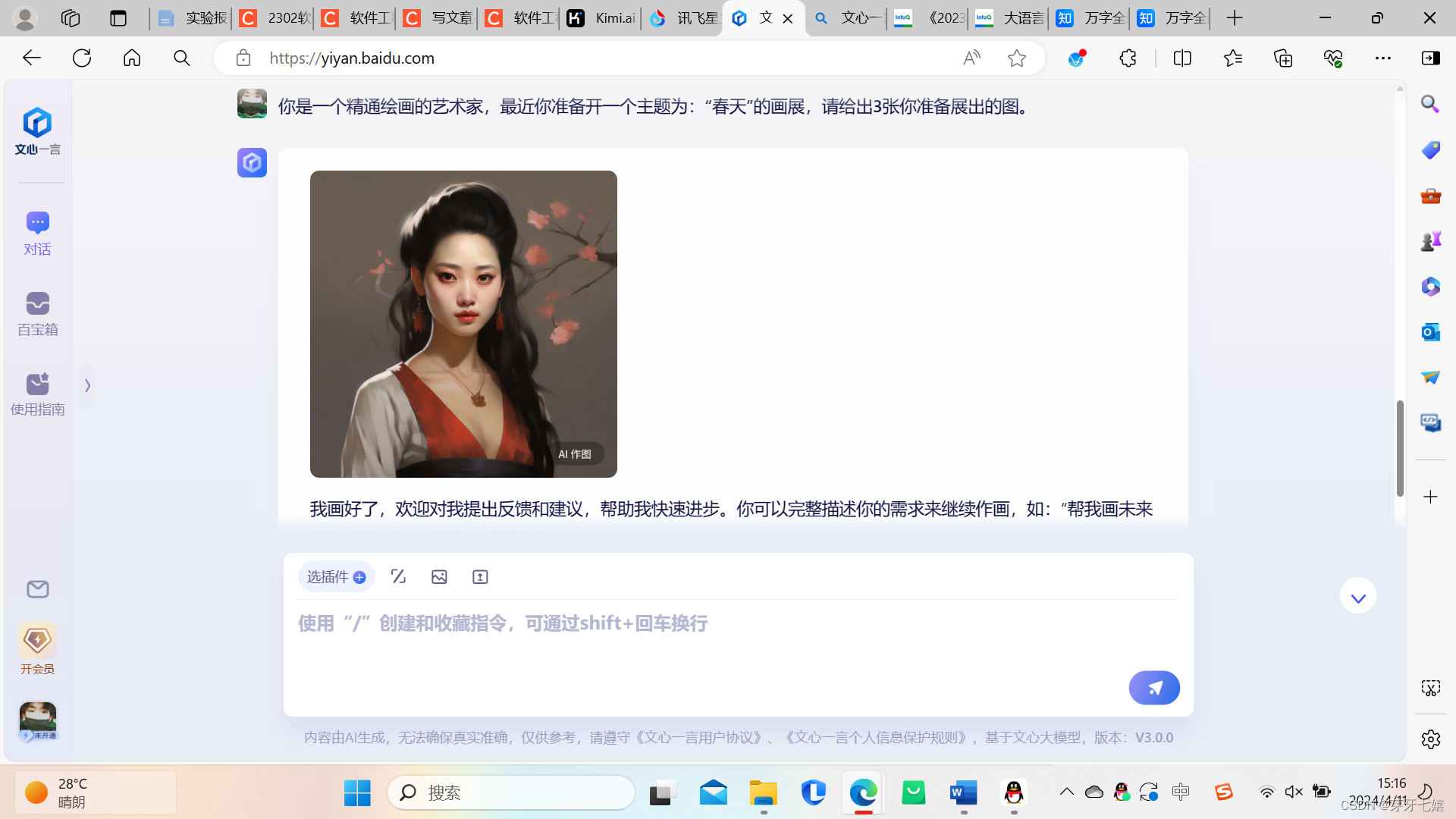Open the image insert tool next to 选插件
Image resolution: width=1456 pixels, height=819 pixels.
439,576
